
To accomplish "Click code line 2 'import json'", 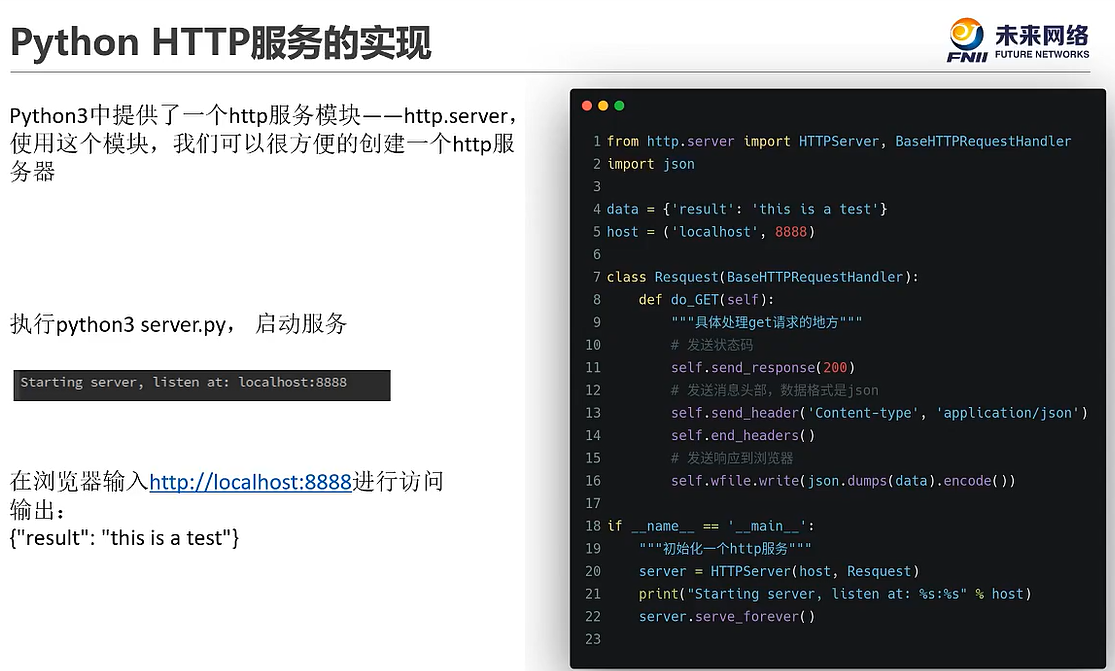I will (x=651, y=164).
